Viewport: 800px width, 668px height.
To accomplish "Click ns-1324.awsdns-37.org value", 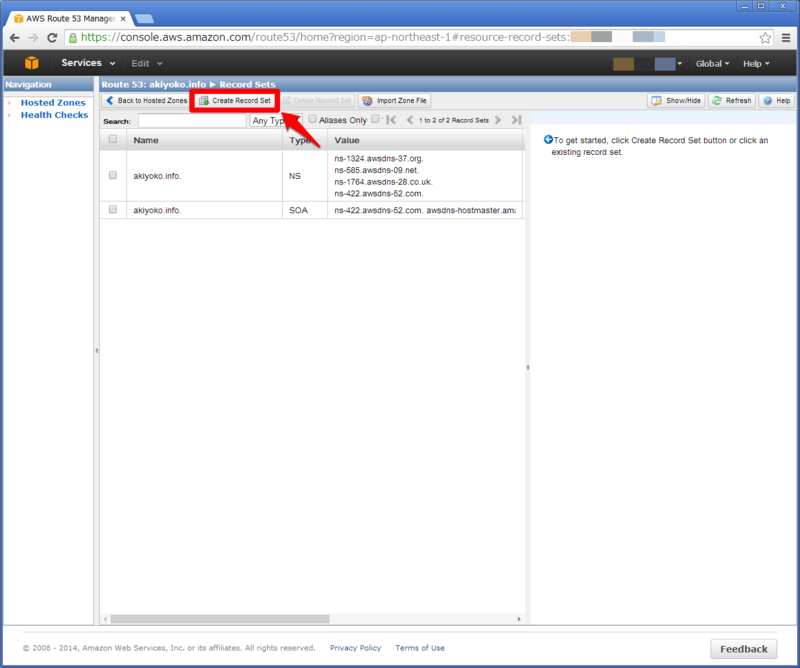I will 379,158.
